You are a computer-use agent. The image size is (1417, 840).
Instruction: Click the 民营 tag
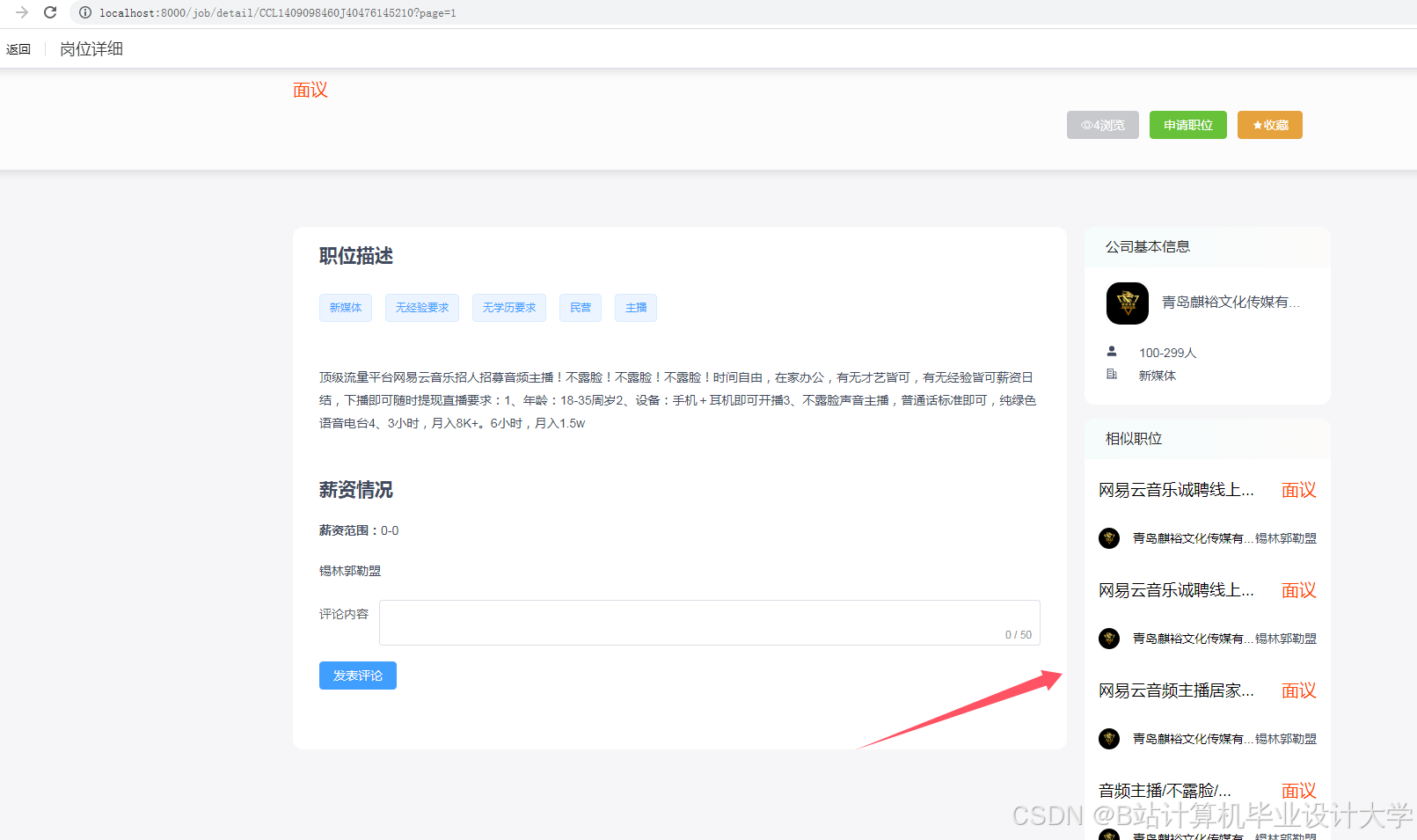pyautogui.click(x=581, y=308)
